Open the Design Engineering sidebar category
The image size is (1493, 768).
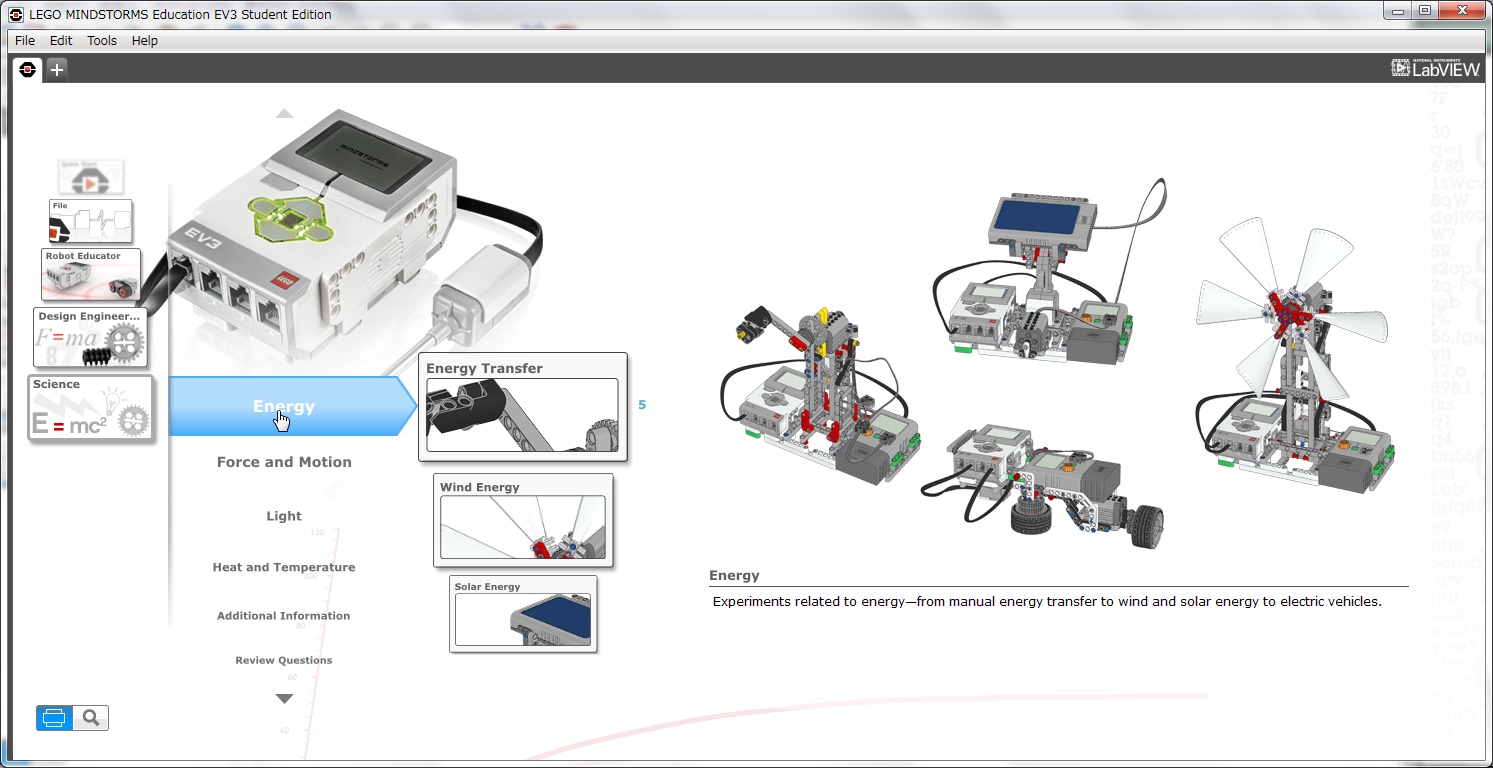(91, 337)
